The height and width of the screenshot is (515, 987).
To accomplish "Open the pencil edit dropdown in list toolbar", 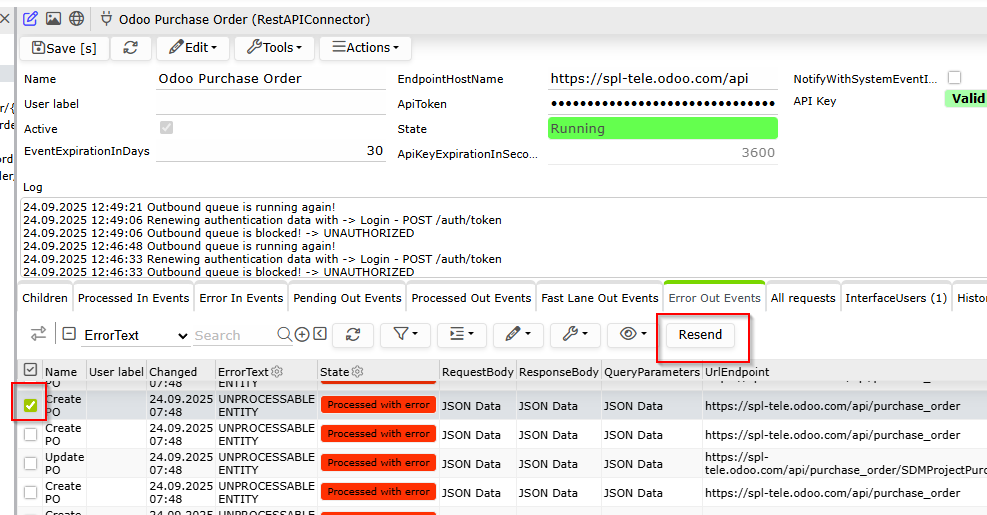I will [x=518, y=335].
